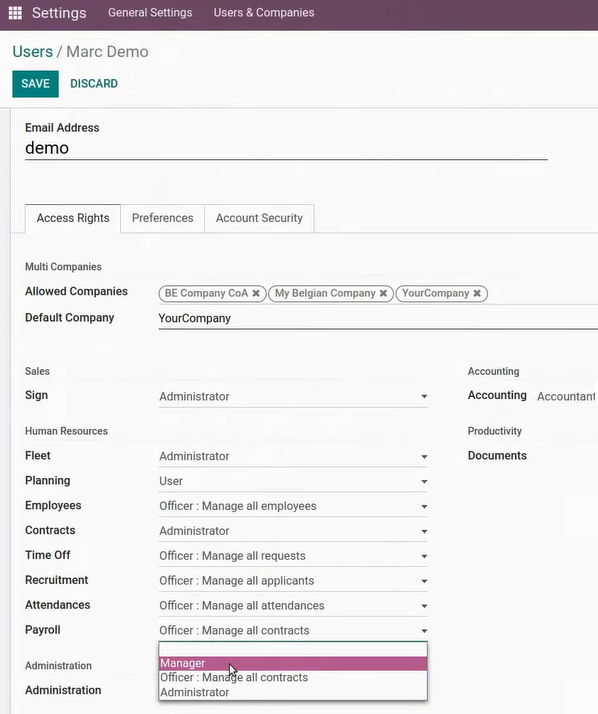Expand the Employees access dropdown
The image size is (598, 714).
[x=293, y=506]
